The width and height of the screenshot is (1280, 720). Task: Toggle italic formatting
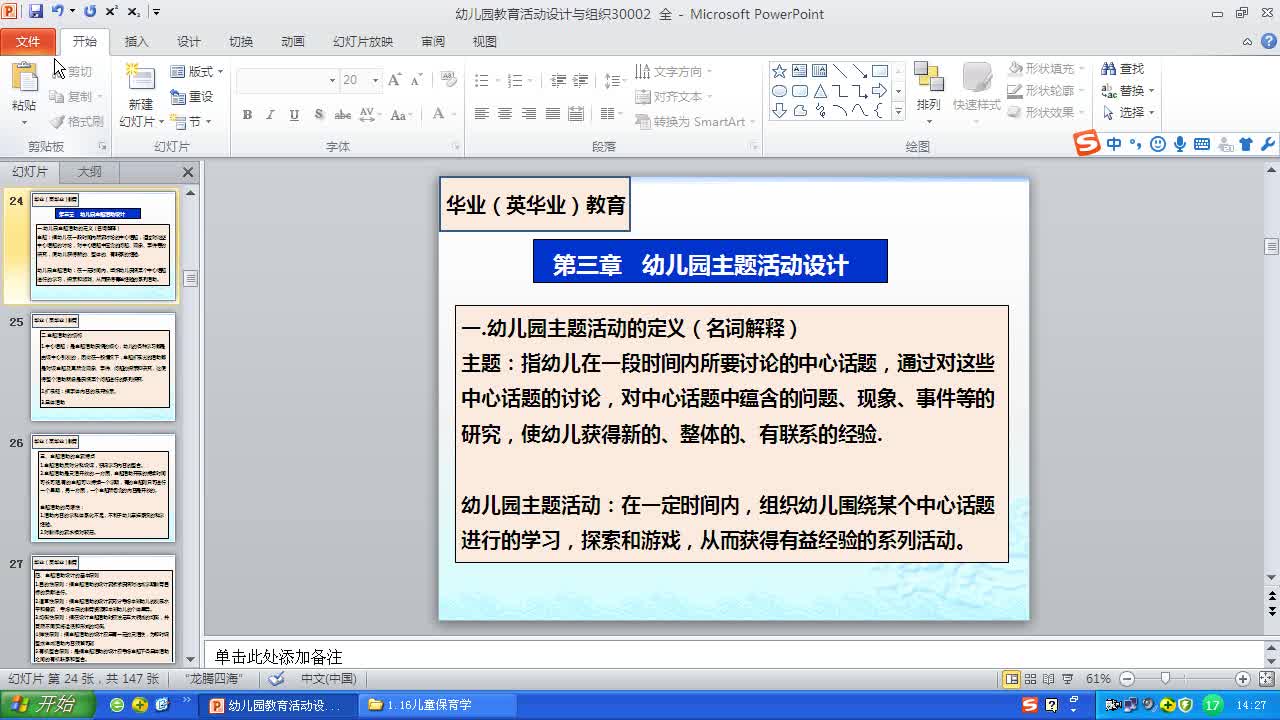268,115
